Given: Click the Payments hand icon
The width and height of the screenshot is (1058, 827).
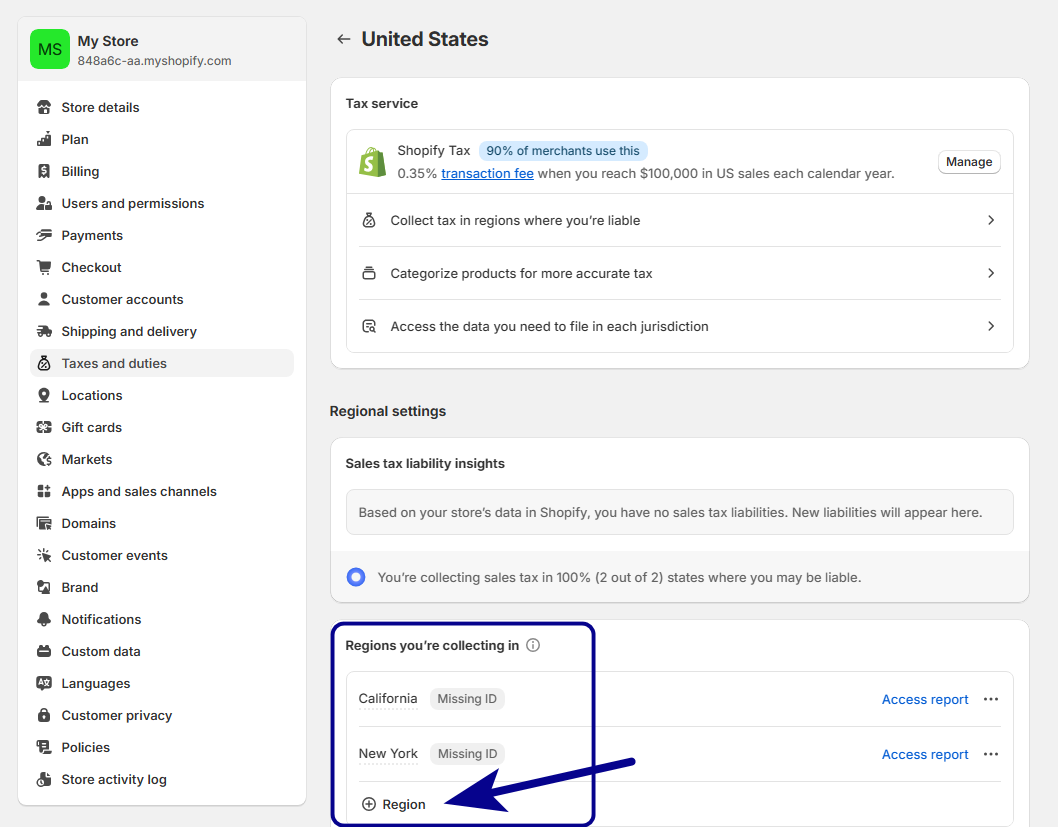Looking at the screenshot, I should click(x=44, y=235).
